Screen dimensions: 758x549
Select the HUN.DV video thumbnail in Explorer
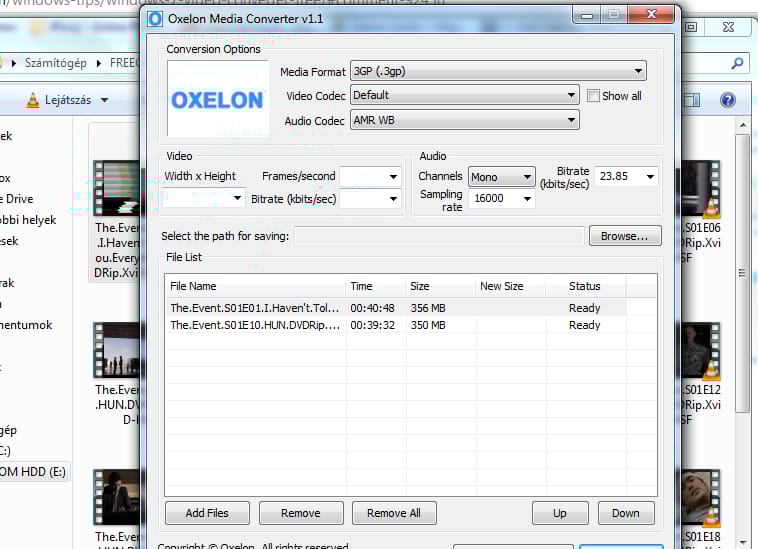click(x=117, y=350)
